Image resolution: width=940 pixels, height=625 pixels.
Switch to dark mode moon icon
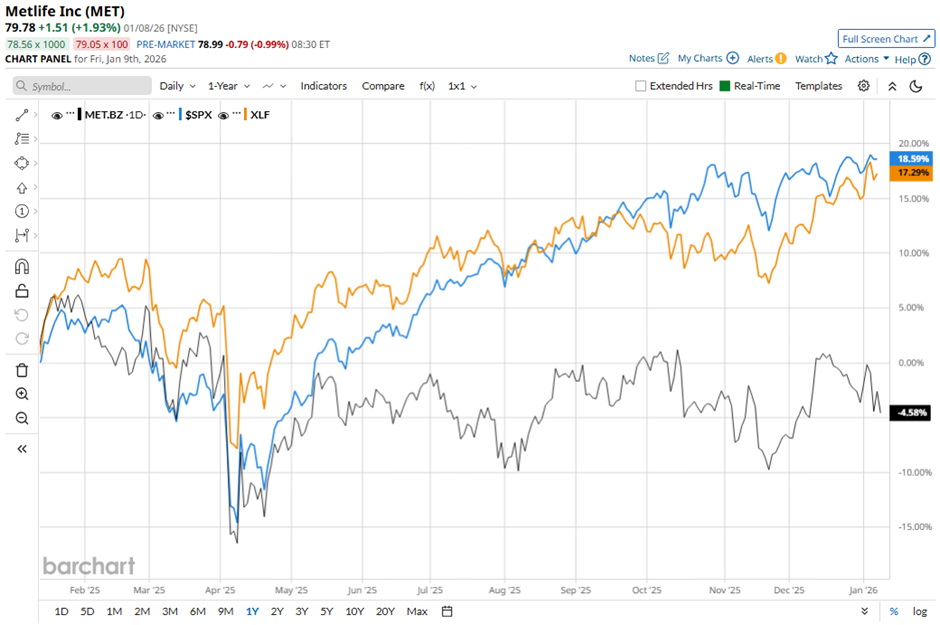(x=916, y=86)
